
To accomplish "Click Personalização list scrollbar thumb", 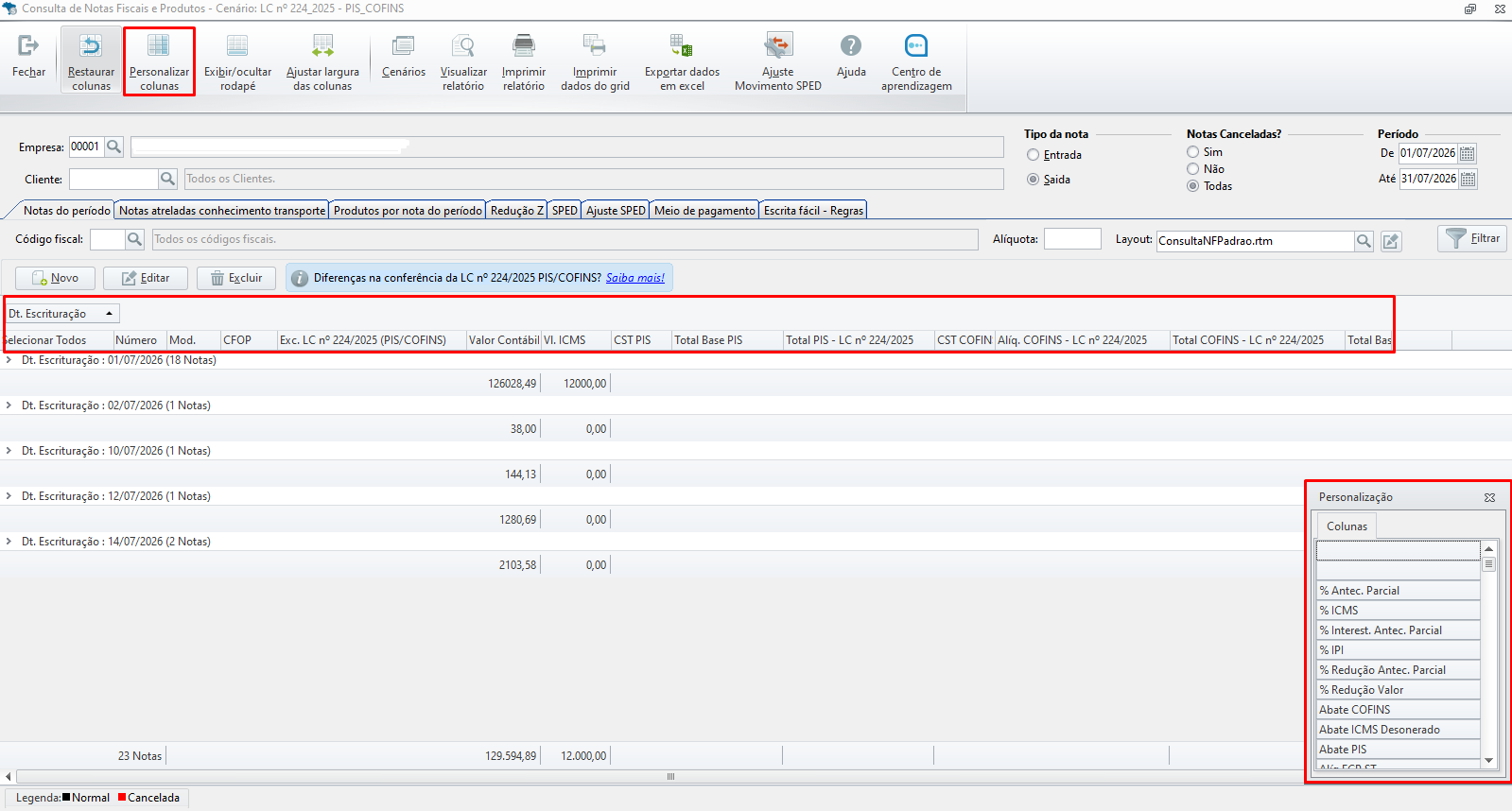I will (1488, 563).
